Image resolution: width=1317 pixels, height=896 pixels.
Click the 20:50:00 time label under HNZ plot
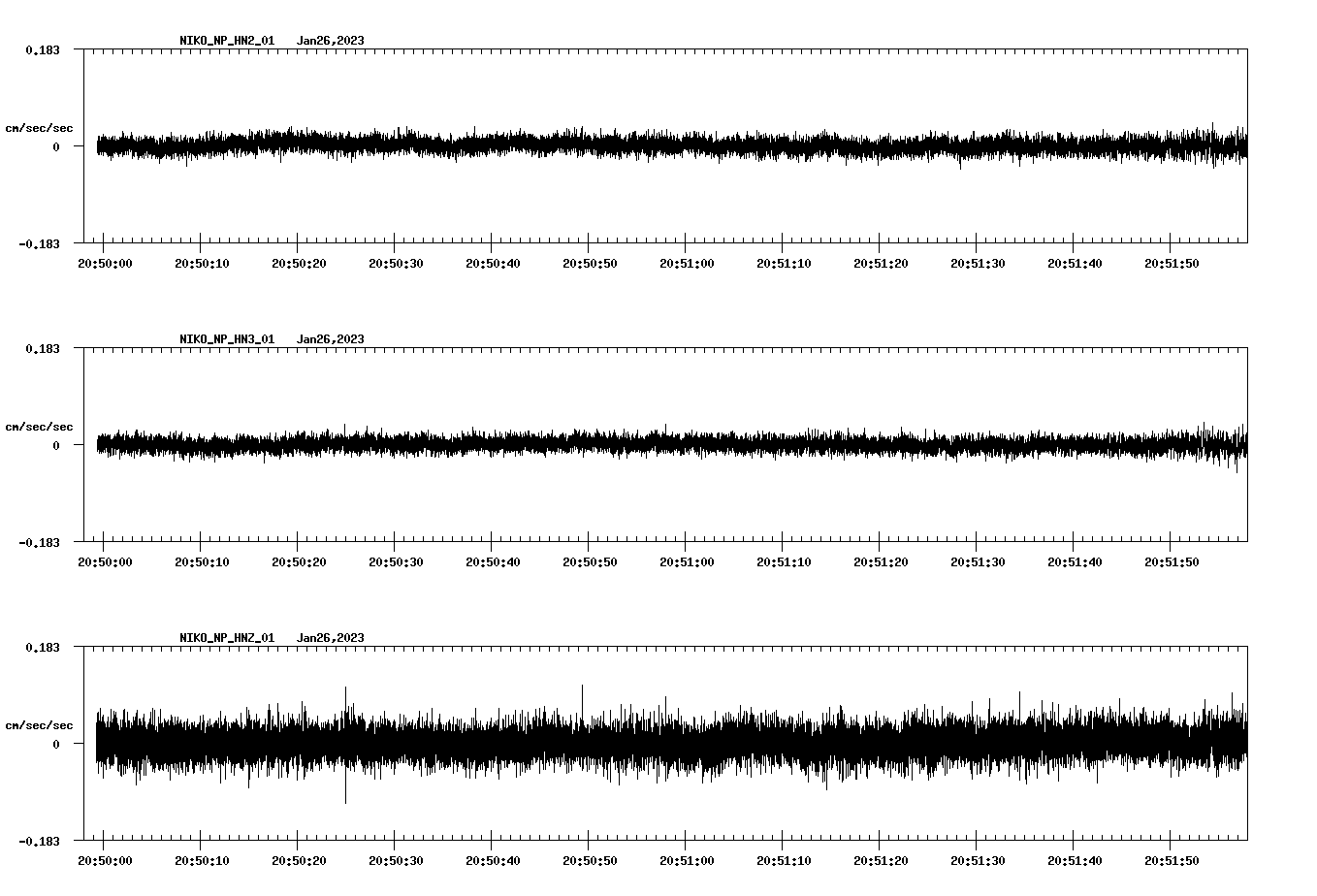coord(105,861)
